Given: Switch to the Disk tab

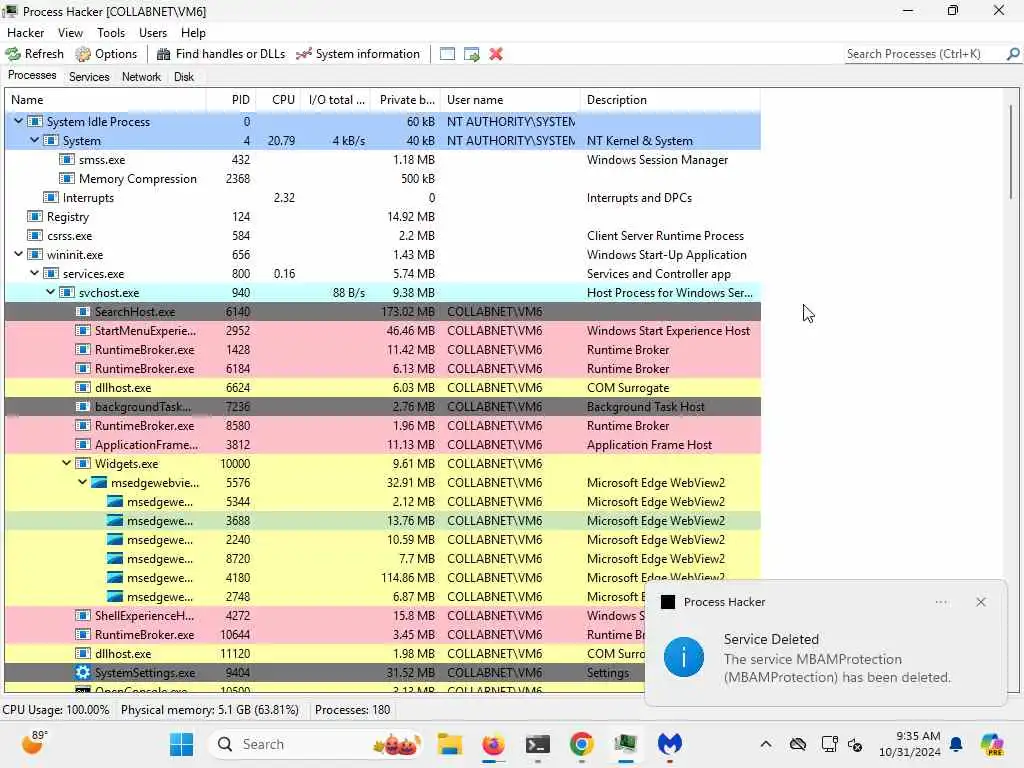Looking at the screenshot, I should coord(184,76).
